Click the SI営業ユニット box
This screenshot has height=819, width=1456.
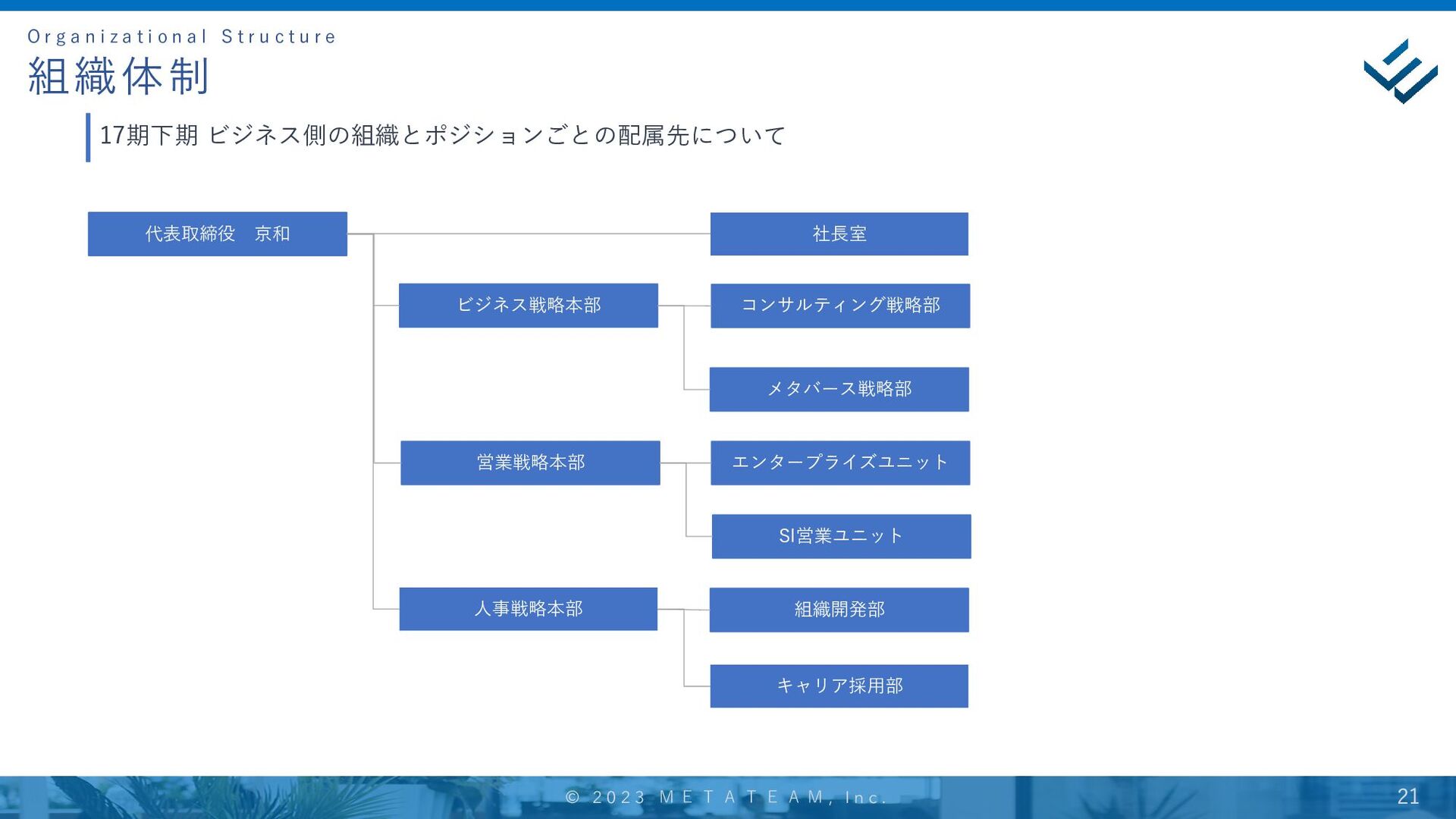842,536
